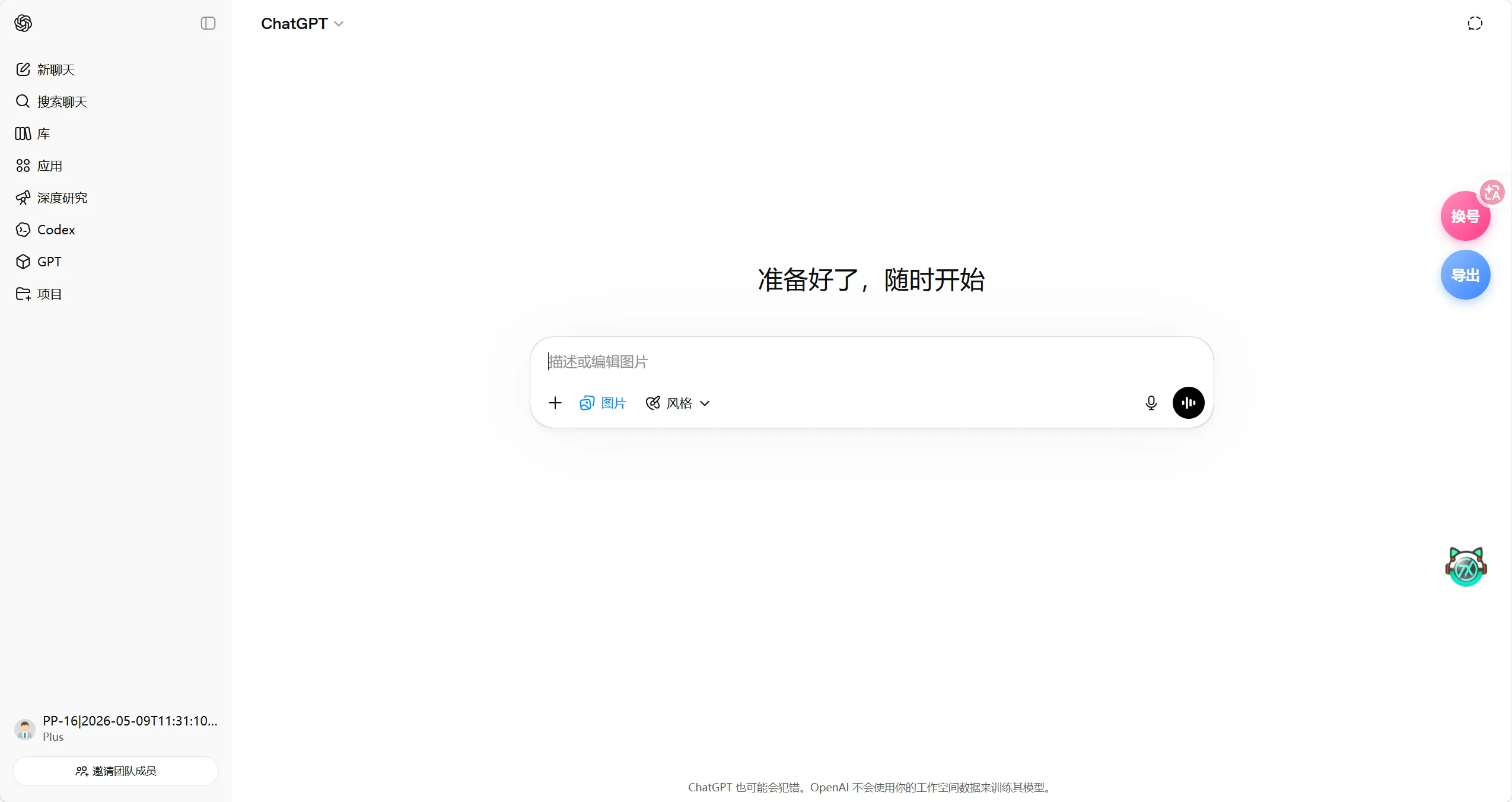Open the PP-16 account profile menu
The width and height of the screenshot is (1512, 802).
[x=116, y=728]
